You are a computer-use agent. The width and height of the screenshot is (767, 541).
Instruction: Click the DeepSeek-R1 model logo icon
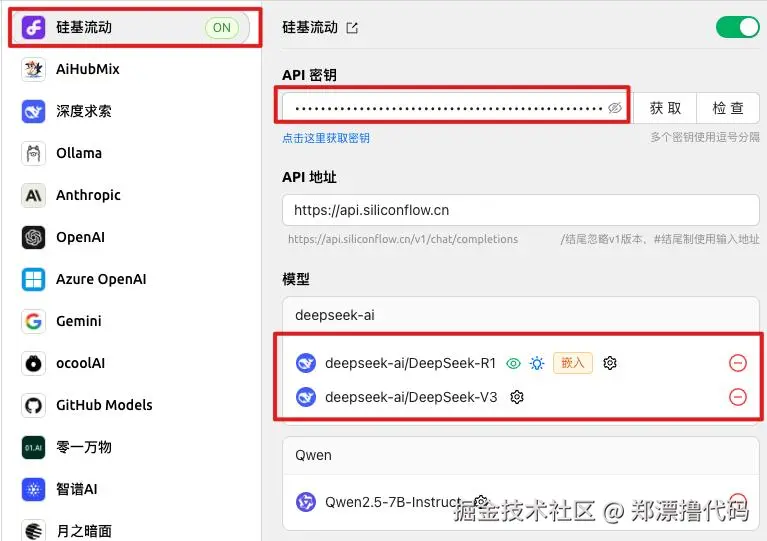pyautogui.click(x=306, y=363)
